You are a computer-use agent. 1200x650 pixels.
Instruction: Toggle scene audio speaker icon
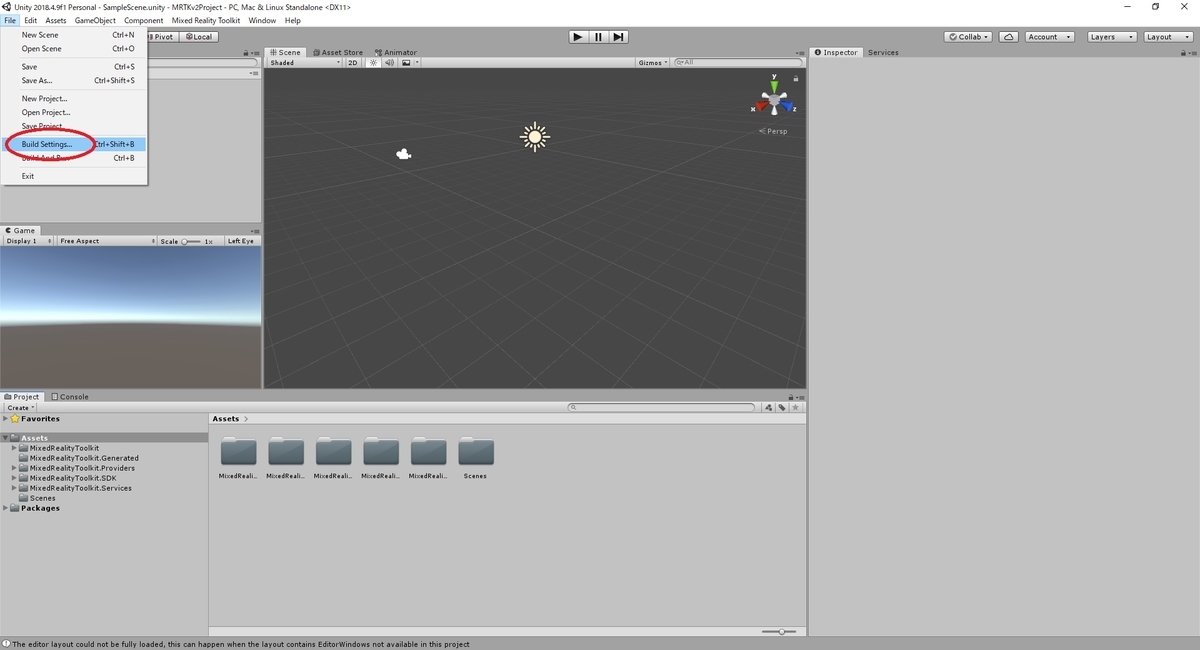pyautogui.click(x=390, y=62)
